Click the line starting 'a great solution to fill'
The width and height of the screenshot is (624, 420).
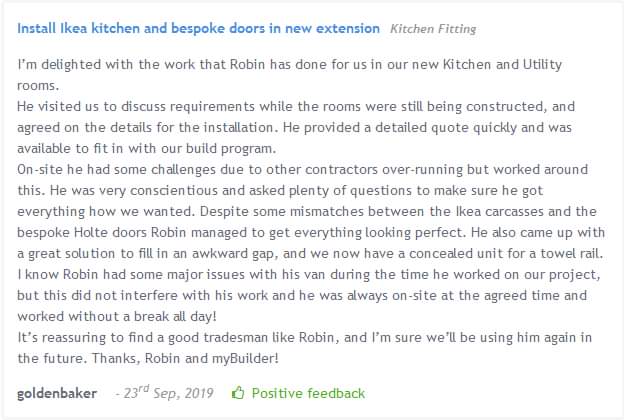[x=310, y=254]
